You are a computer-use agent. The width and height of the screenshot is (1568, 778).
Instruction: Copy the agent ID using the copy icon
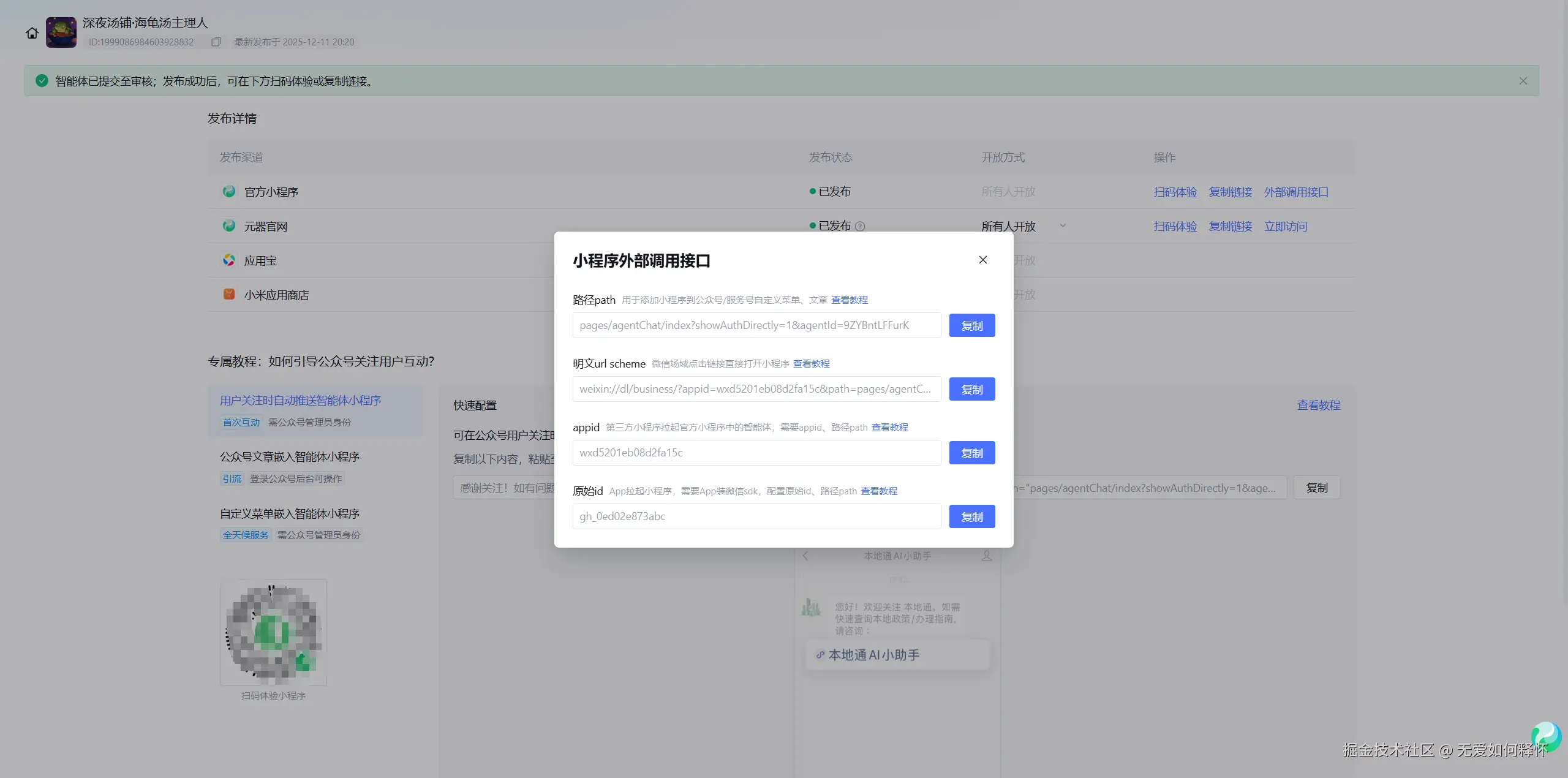click(x=216, y=42)
